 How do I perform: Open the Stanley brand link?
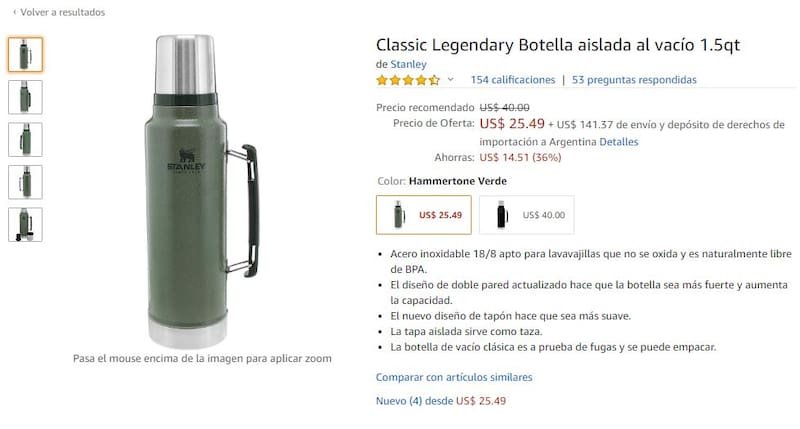[x=408, y=64]
